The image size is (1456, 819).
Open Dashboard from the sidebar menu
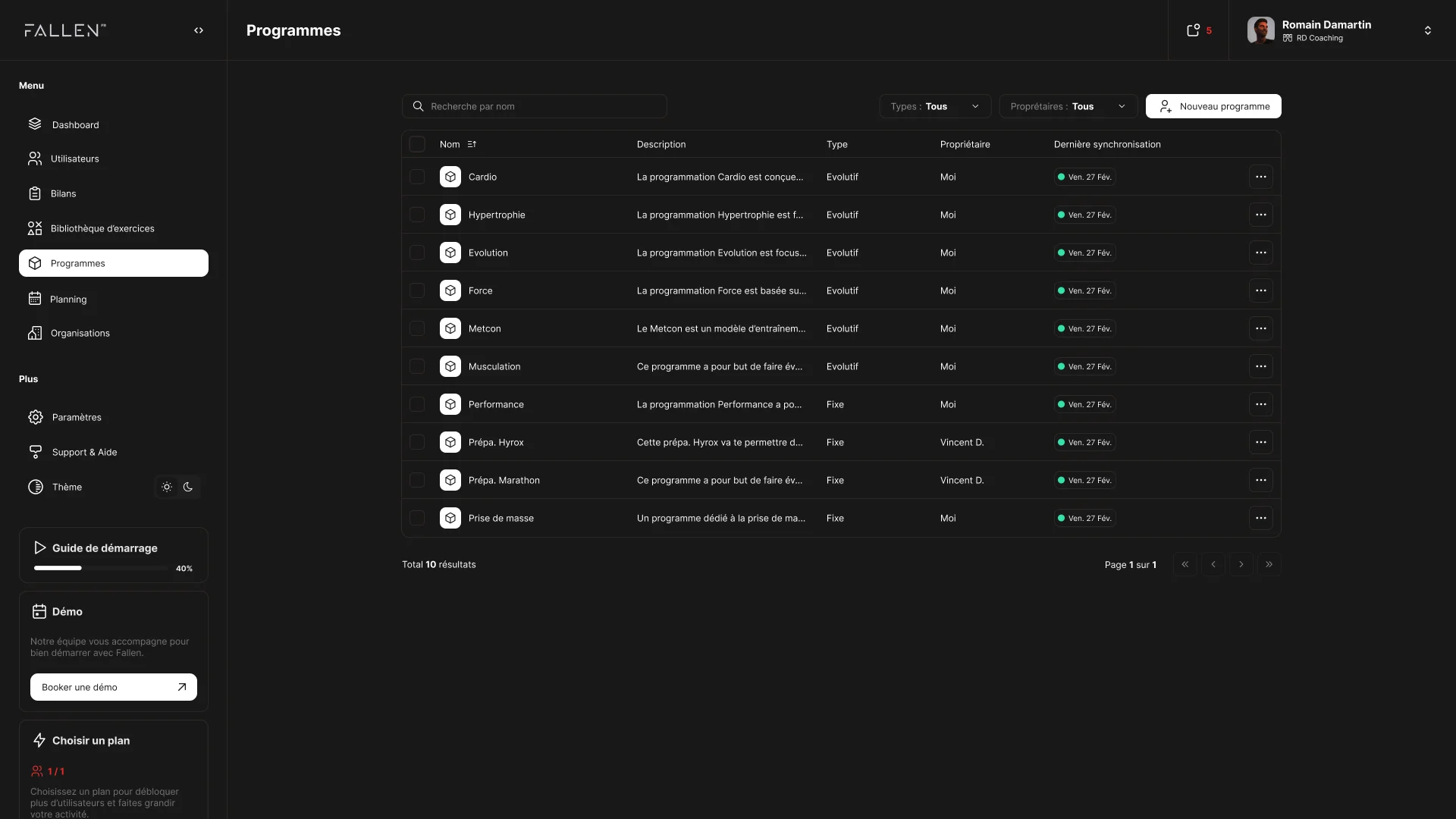point(114,124)
